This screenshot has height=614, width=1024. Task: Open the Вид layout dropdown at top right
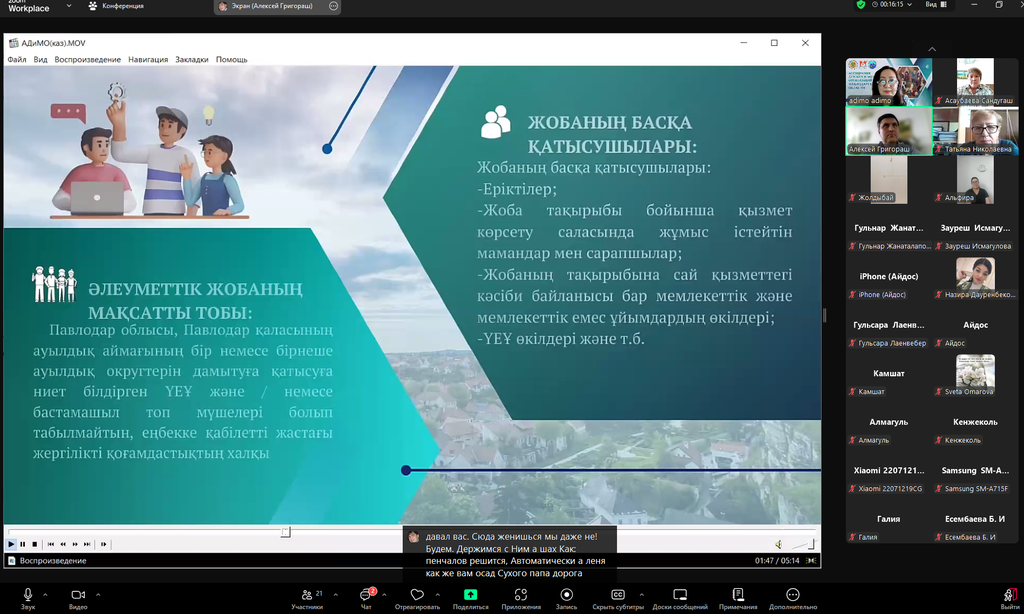point(933,5)
